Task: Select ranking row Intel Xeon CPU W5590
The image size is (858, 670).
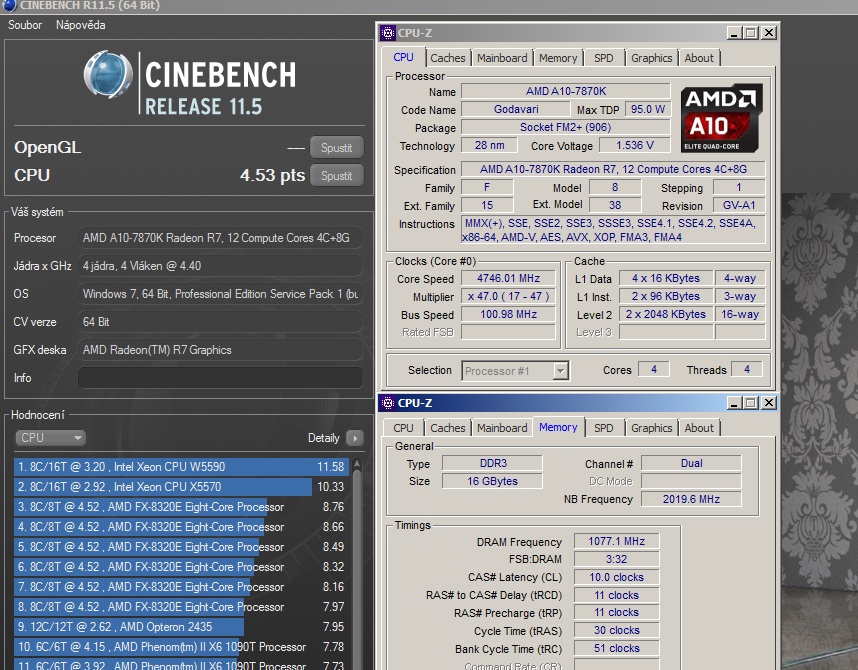Action: (181, 467)
